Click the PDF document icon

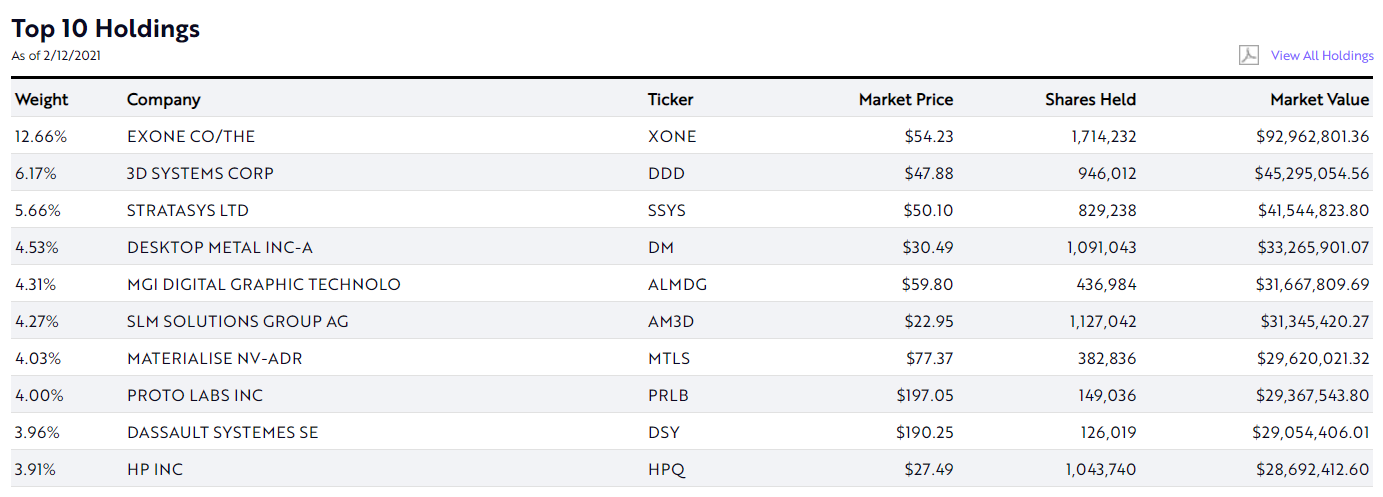[x=1248, y=55]
